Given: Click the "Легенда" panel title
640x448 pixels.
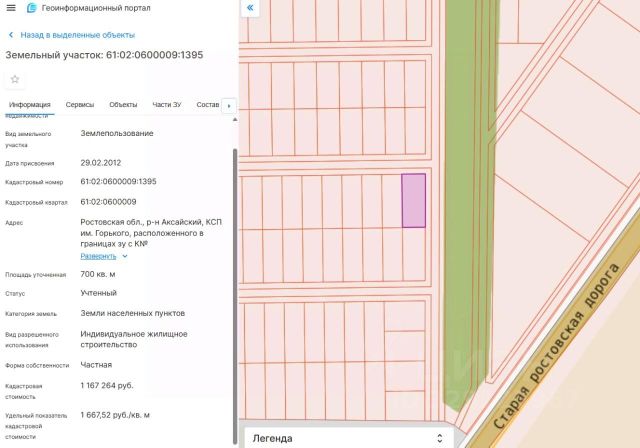Looking at the screenshot, I should click(272, 439).
